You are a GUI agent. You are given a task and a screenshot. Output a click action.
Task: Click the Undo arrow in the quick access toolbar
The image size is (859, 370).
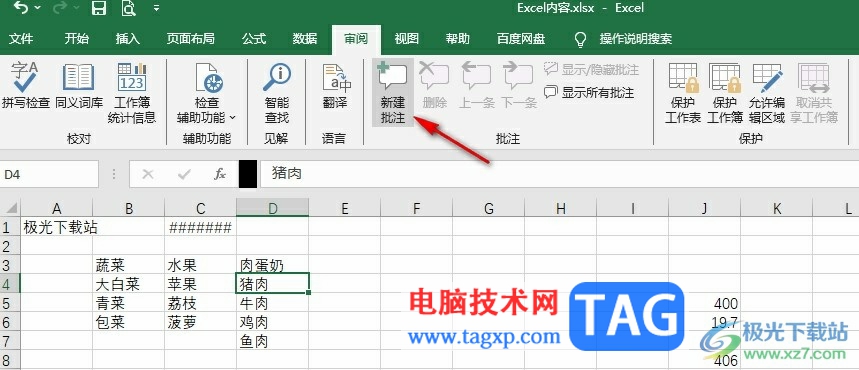pos(22,8)
